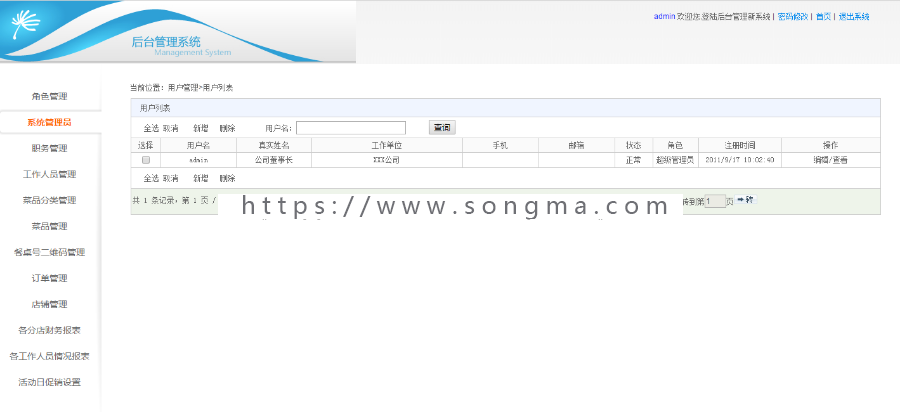Image resolution: width=900 pixels, height=412 pixels.
Task: Check the admin row selection checkbox
Action: 146,160
